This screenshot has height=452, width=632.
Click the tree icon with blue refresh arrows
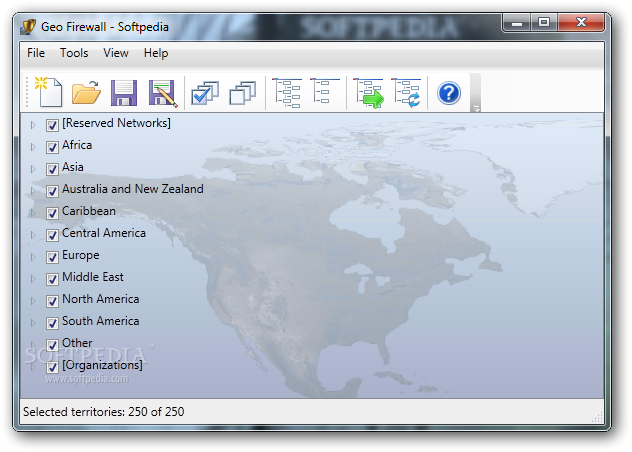tap(406, 93)
